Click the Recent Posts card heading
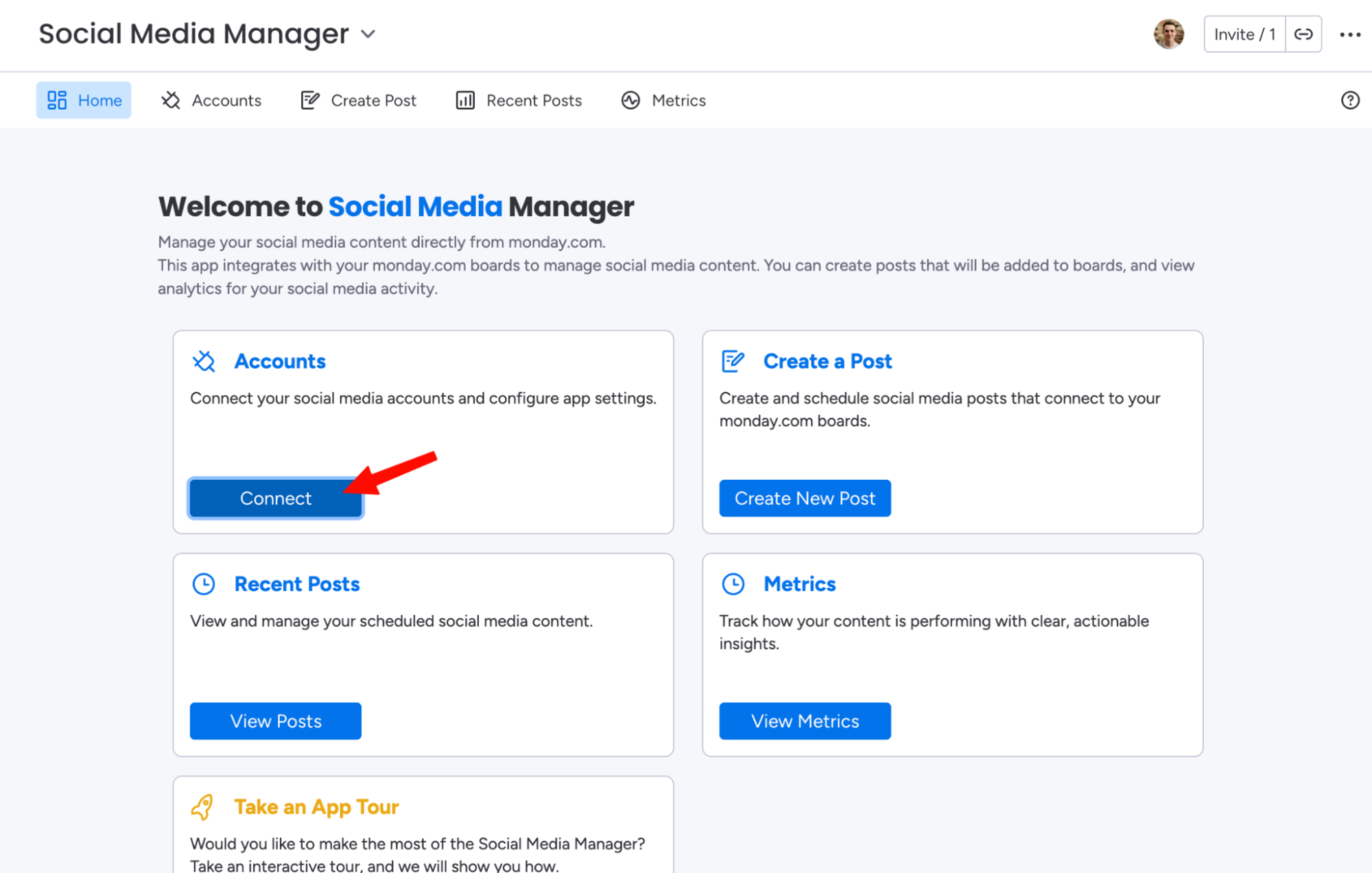Screen dimensions: 1372x873 297,584
